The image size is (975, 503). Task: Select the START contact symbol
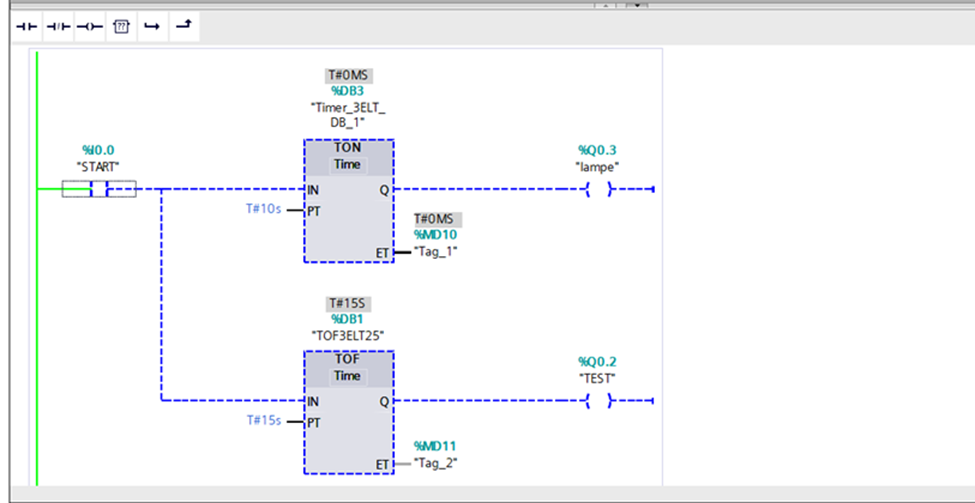click(x=99, y=189)
